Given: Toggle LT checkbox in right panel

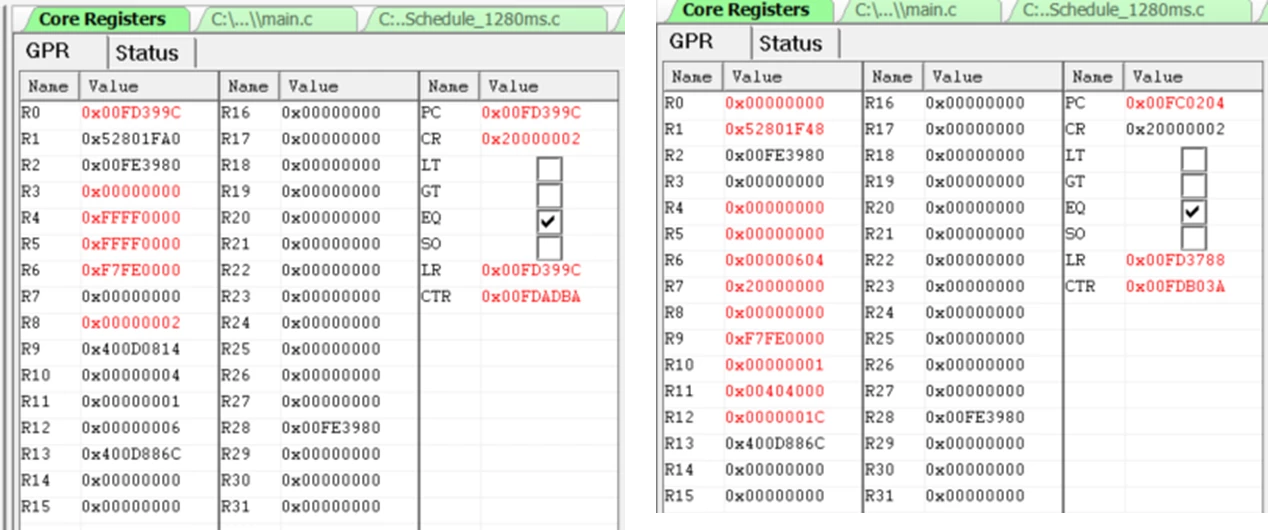Looking at the screenshot, I should tap(1193, 158).
